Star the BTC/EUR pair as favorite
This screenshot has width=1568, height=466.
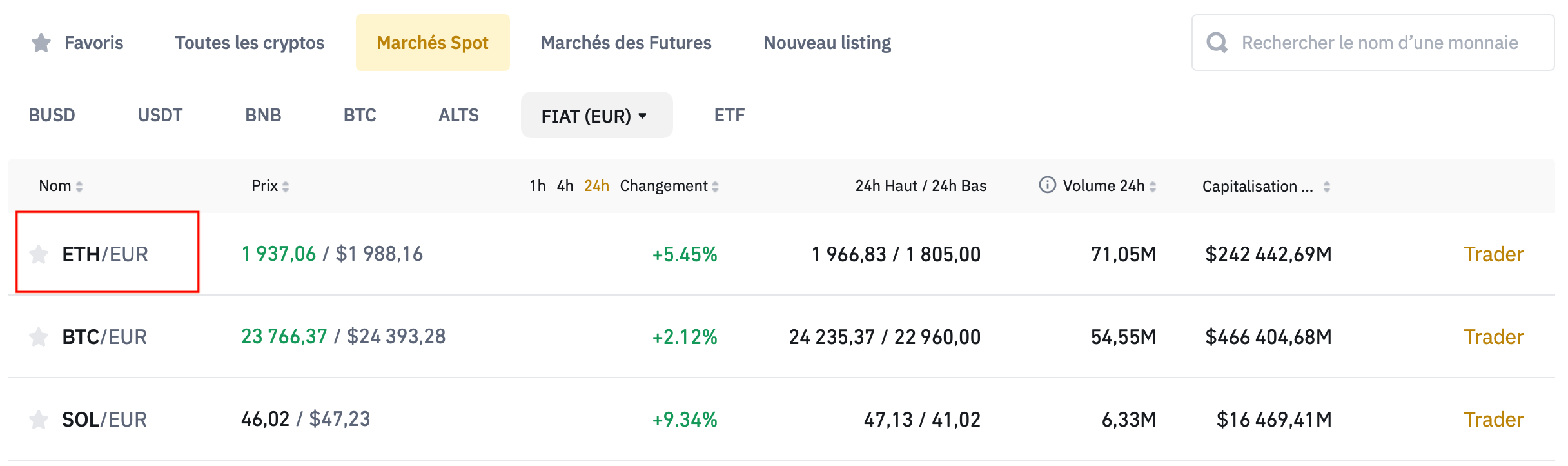(x=39, y=336)
